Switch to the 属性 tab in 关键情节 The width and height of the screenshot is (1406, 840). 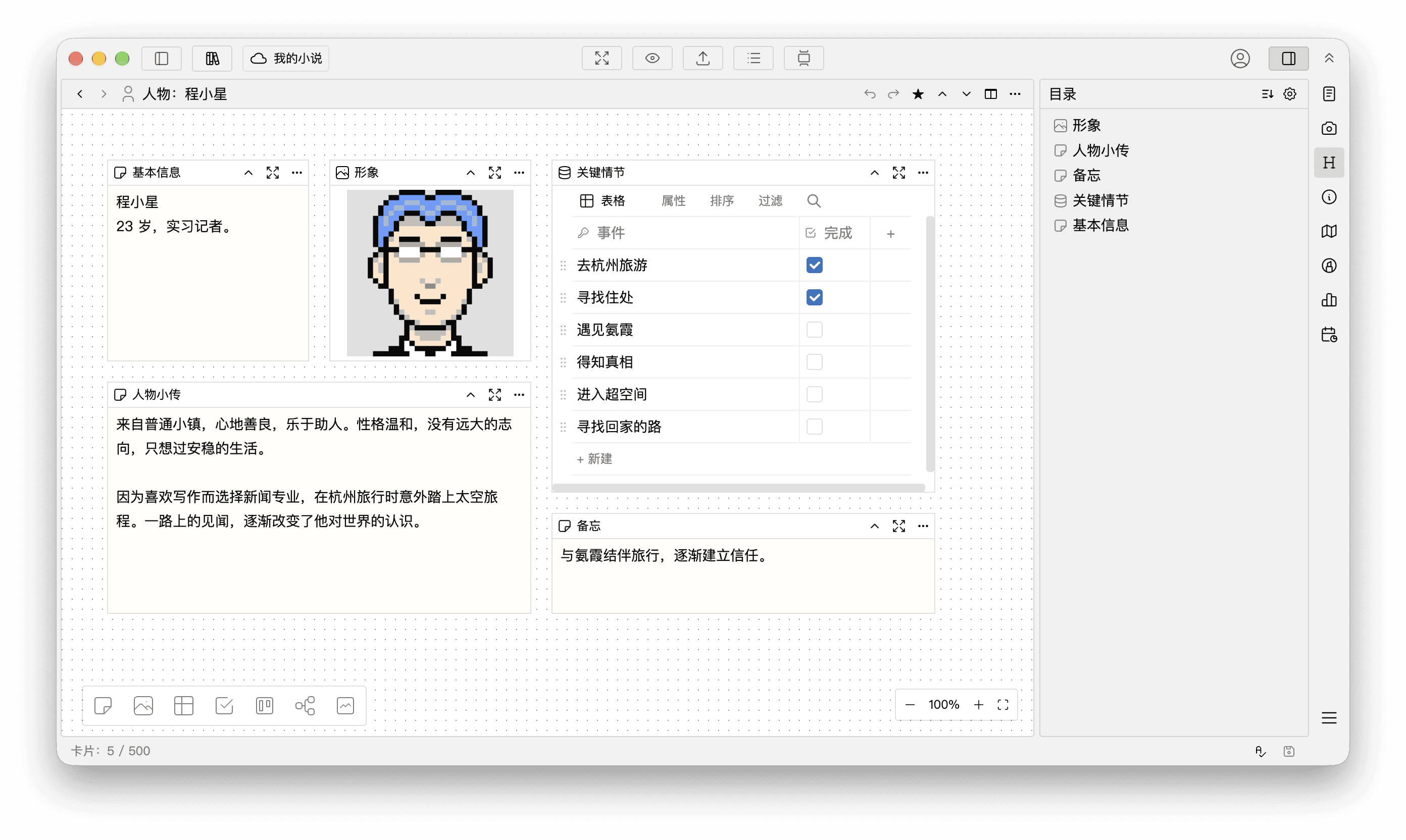(673, 201)
